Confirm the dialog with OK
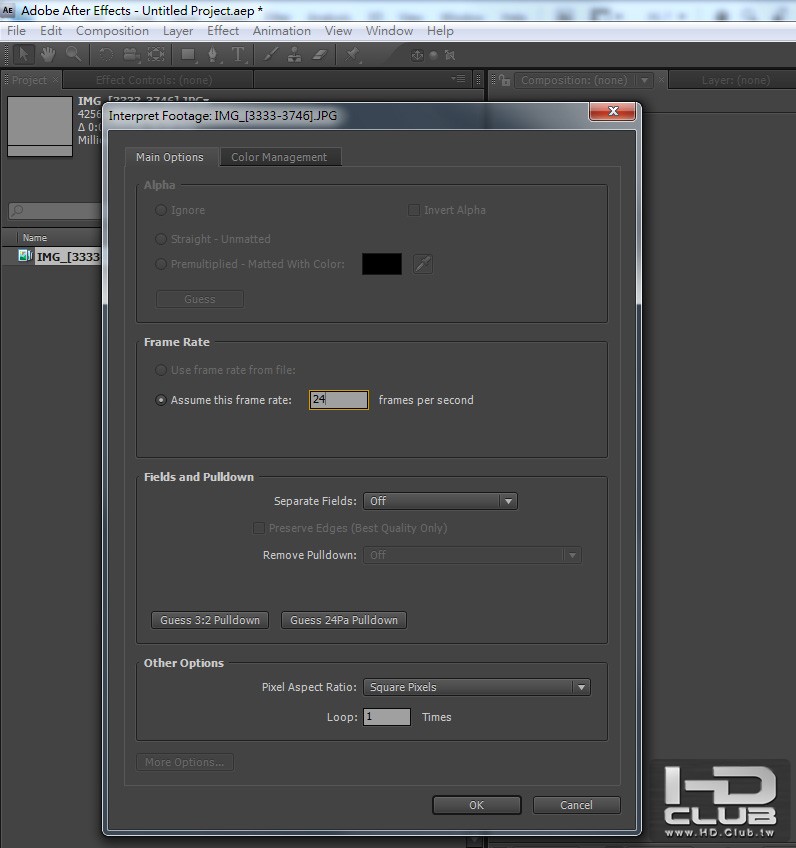 [476, 805]
